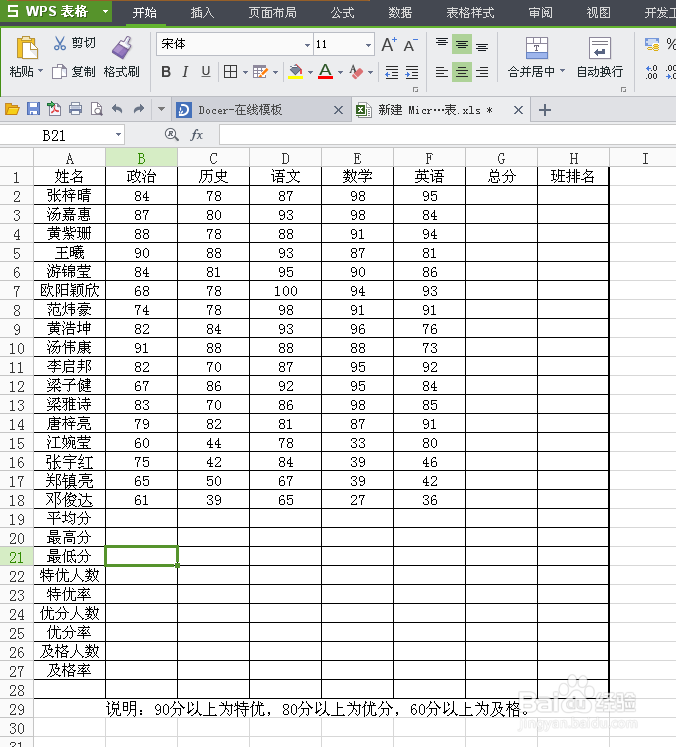Image resolution: width=676 pixels, height=747 pixels.
Task: Activate the Format Painter (格式刷) brush
Action: coord(122,48)
